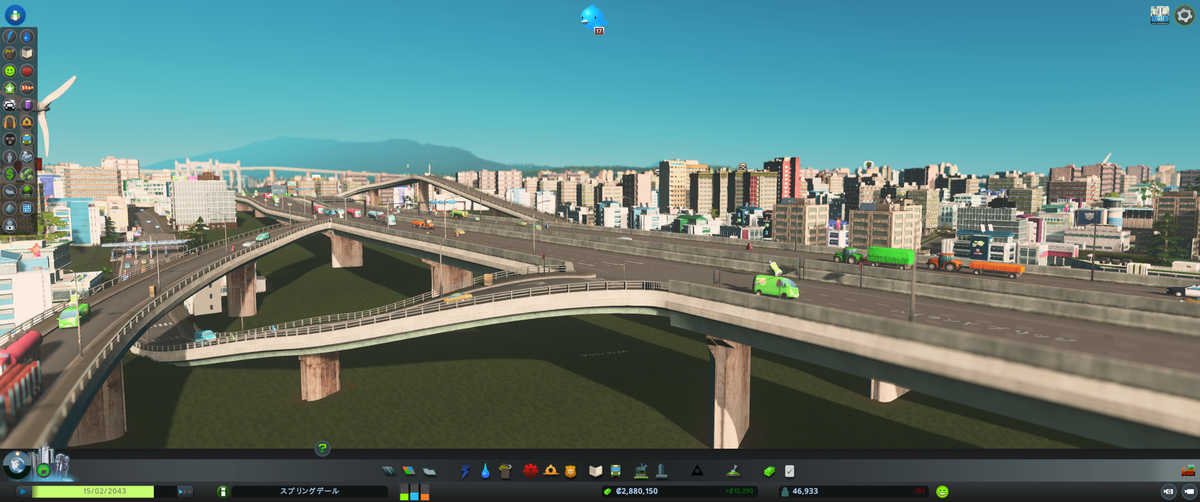1200x502 pixels.
Task: Click the weekly income +12,290
Action: pos(739,491)
